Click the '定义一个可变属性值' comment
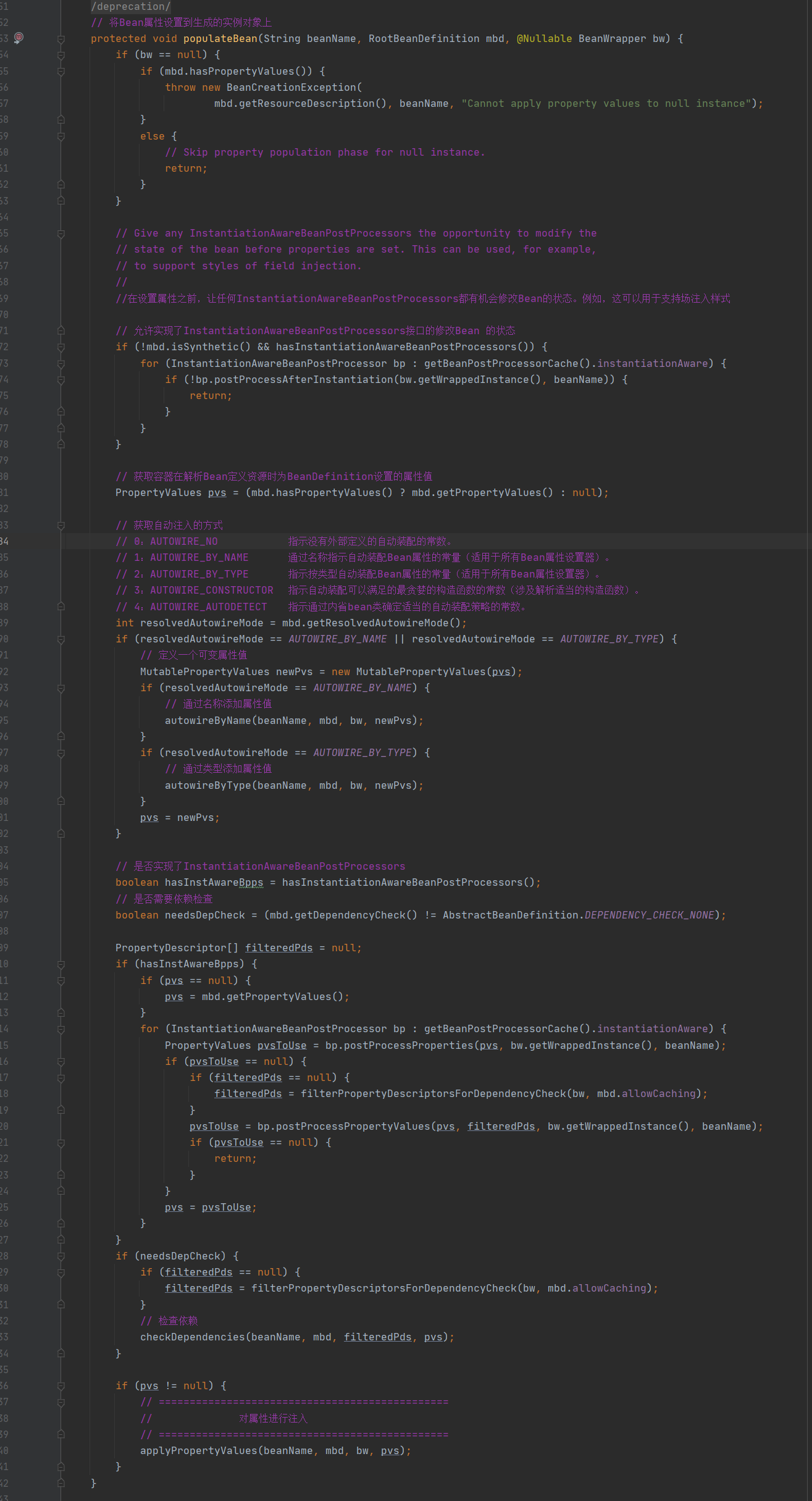The width and height of the screenshot is (812, 1501). [x=193, y=655]
